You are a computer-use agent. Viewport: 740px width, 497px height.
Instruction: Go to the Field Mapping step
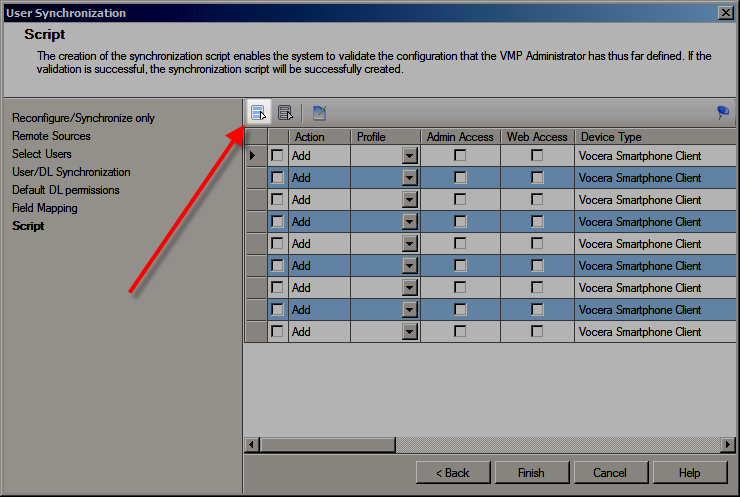45,208
